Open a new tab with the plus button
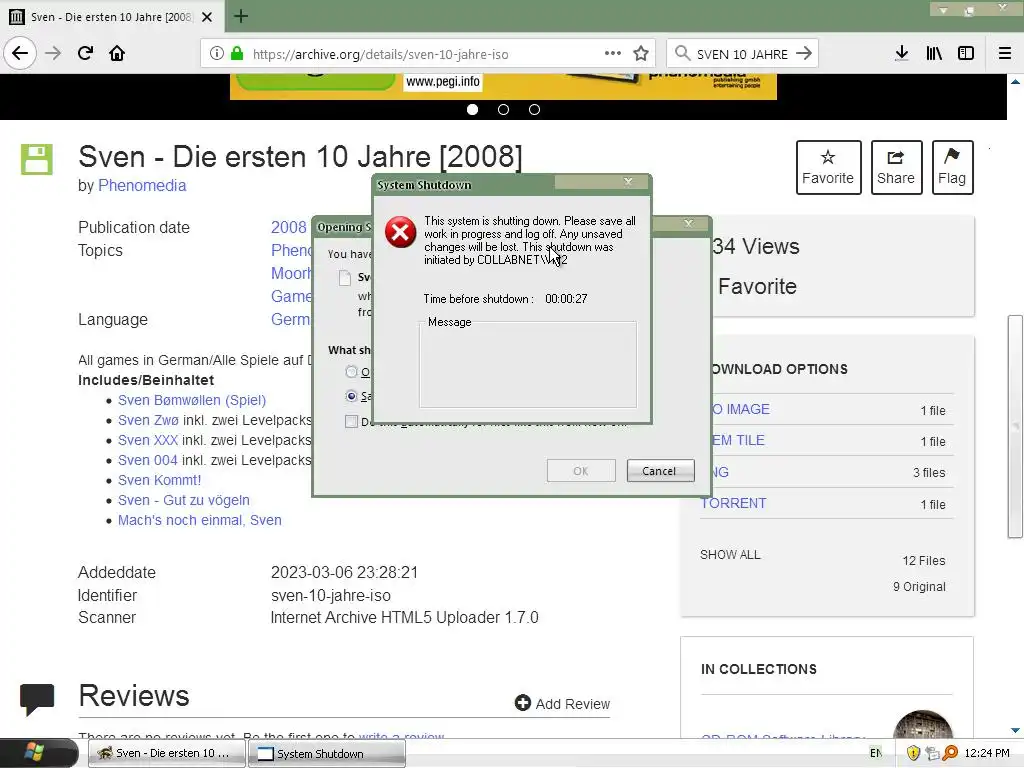Viewport: 1024px width, 768px height. tap(241, 16)
